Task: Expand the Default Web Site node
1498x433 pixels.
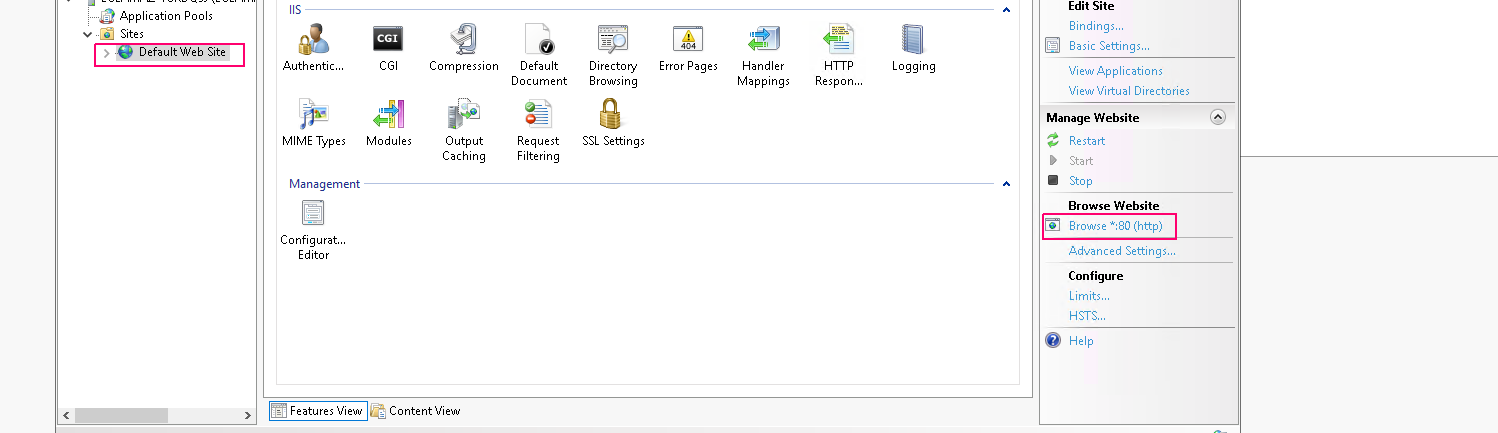Action: 106,52
